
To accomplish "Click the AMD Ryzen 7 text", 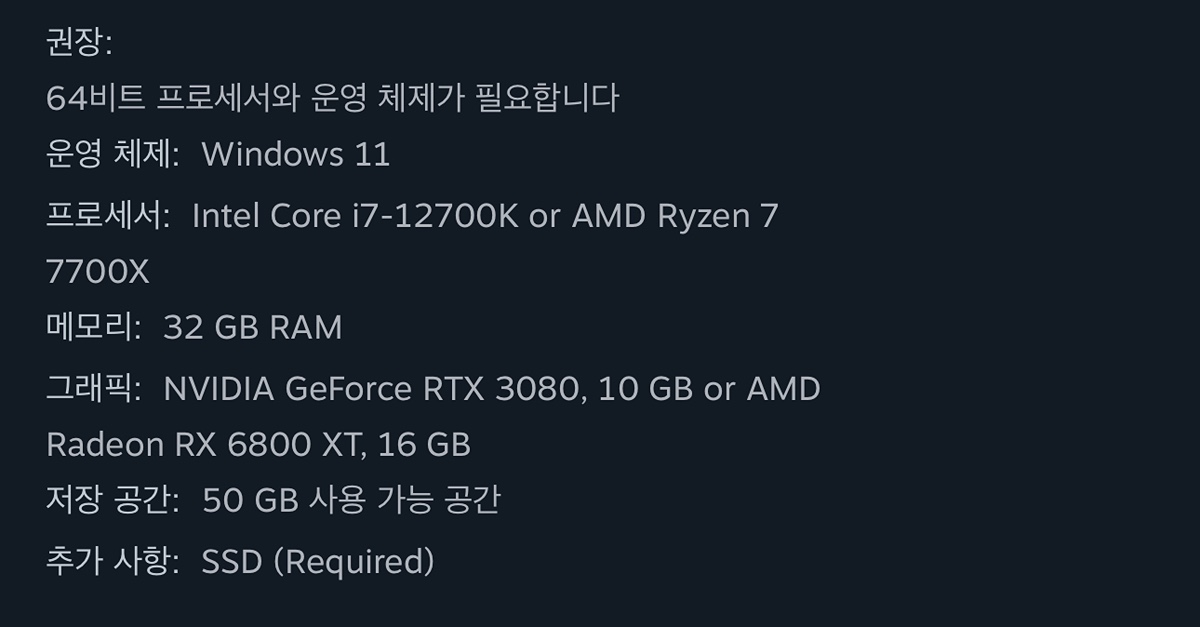I will coord(674,215).
